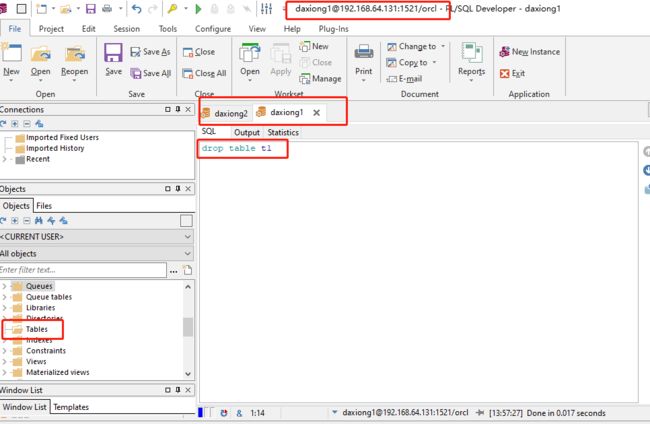Open the Project ribbon tab
Image resolution: width=650 pixels, height=424 pixels.
51,29
